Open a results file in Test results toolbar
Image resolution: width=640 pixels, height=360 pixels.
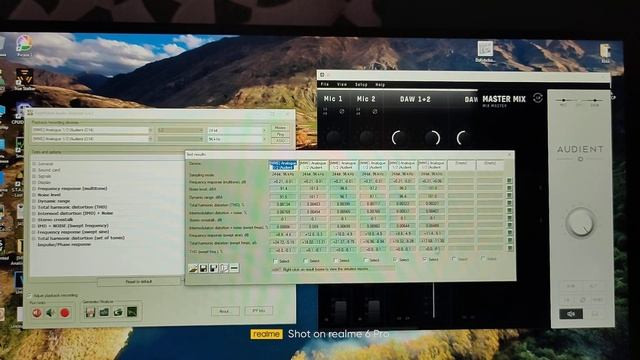pyautogui.click(x=193, y=268)
